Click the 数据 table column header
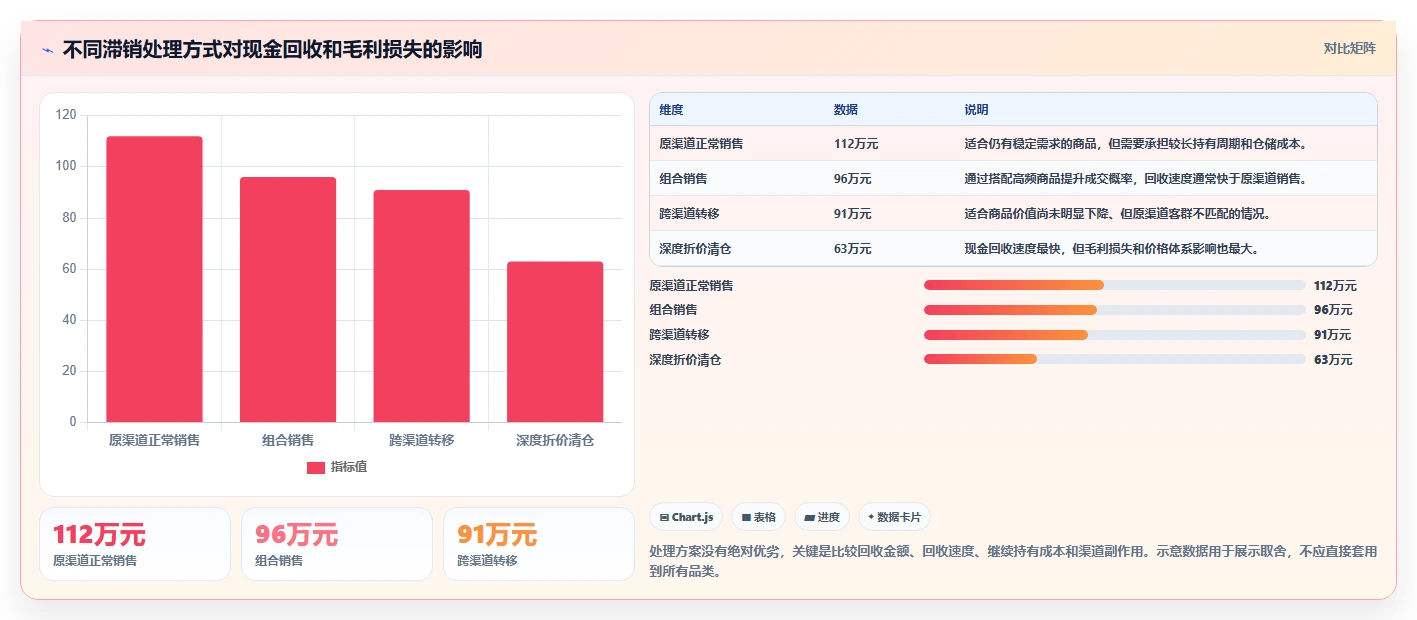1417x620 pixels. point(845,110)
